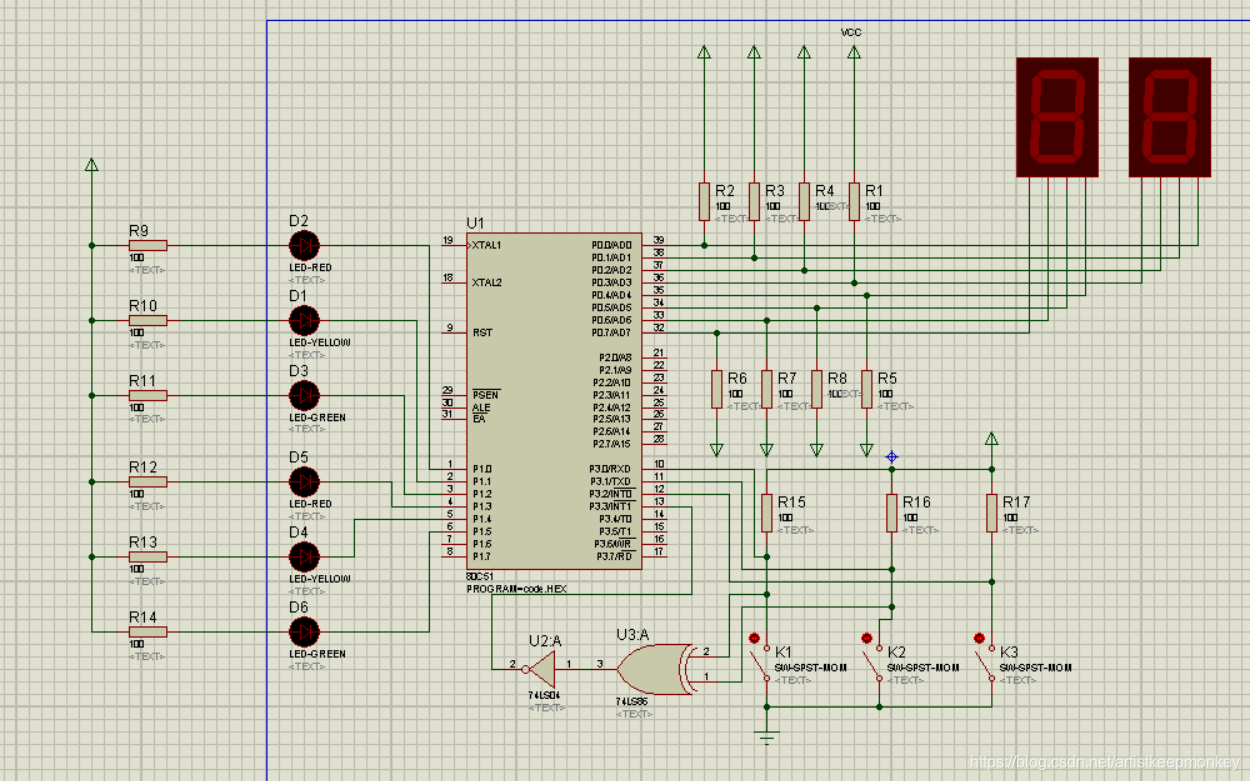Select resistor R17 body
Image resolution: width=1250 pixels, height=781 pixels.
pos(992,513)
